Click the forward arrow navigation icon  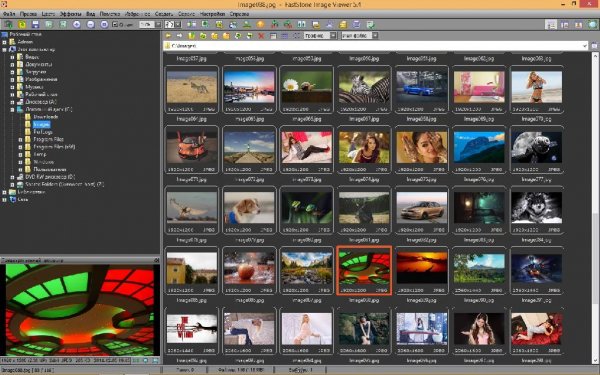(179, 36)
